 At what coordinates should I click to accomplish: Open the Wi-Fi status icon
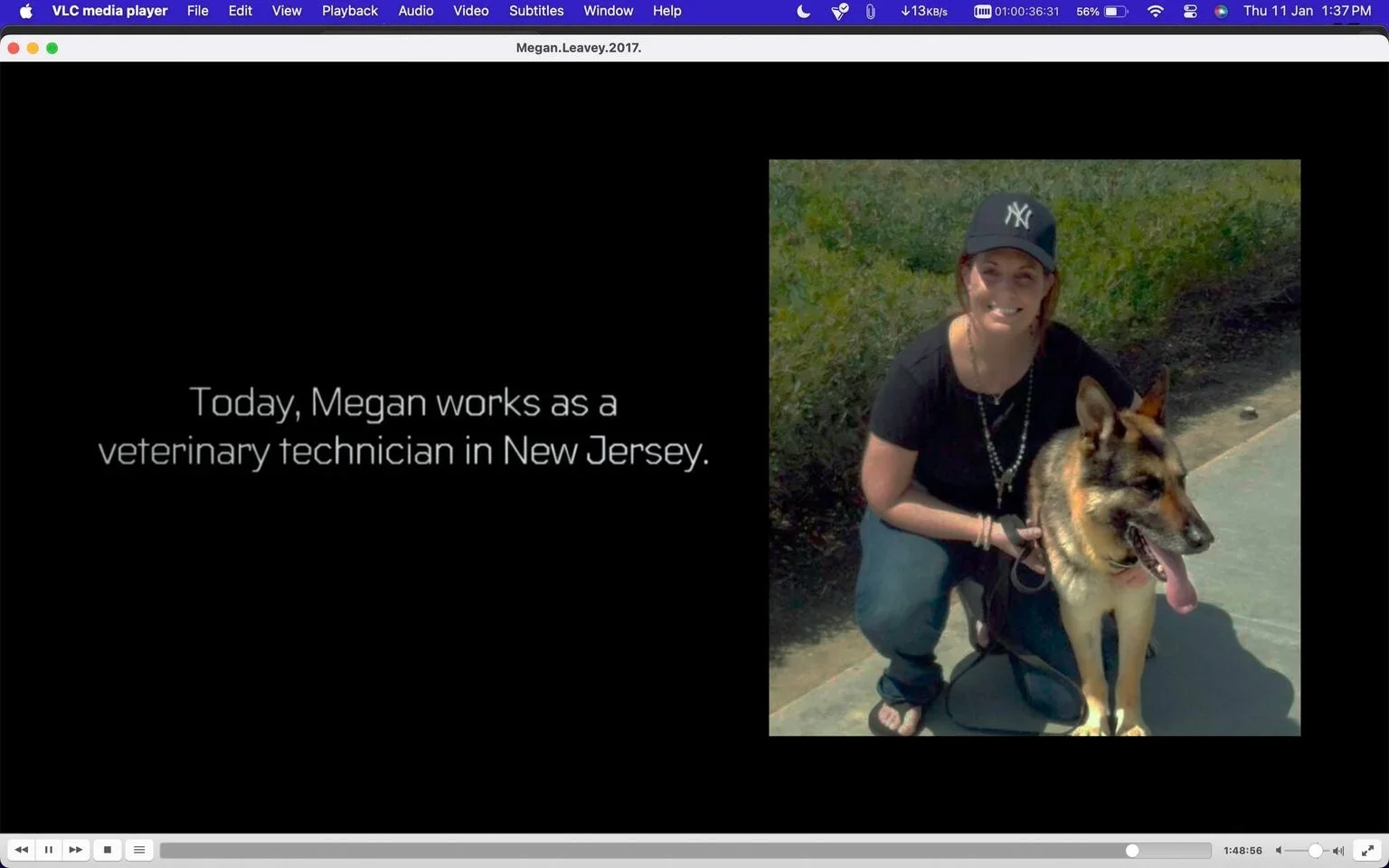pyautogui.click(x=1155, y=11)
